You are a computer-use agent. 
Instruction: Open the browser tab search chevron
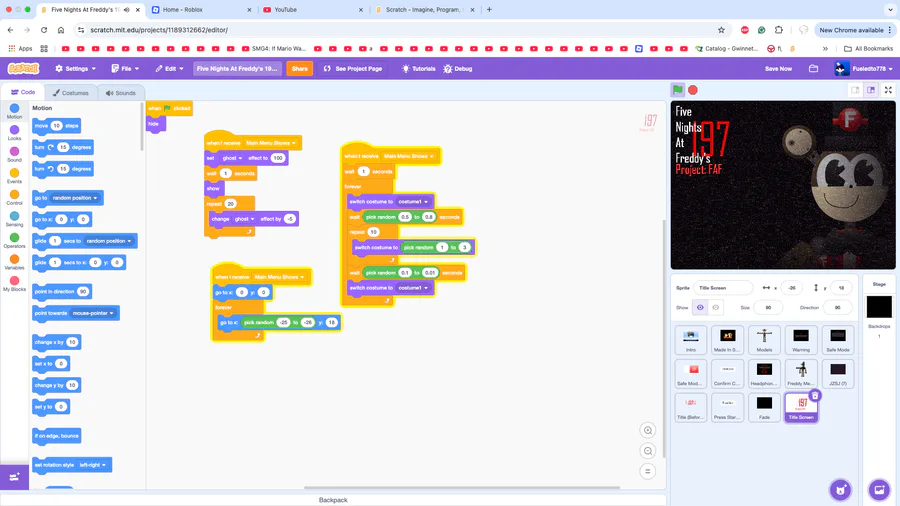[x=890, y=10]
